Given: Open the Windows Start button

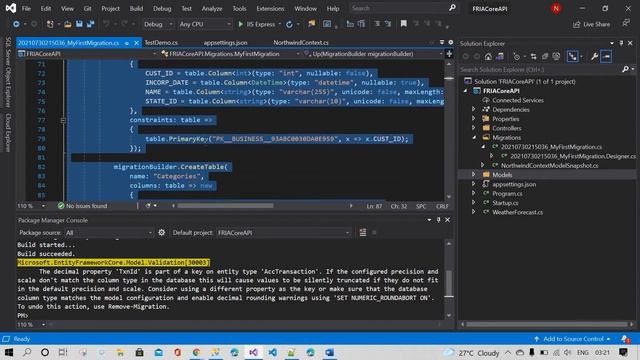Looking at the screenshot, I should (9, 352).
